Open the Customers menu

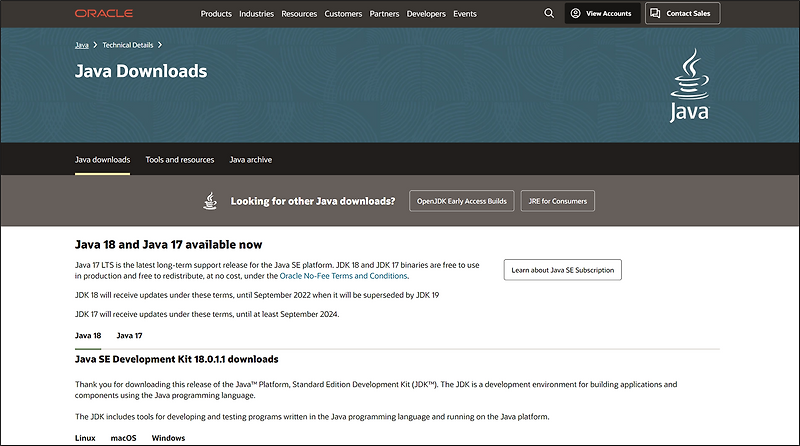(x=343, y=14)
